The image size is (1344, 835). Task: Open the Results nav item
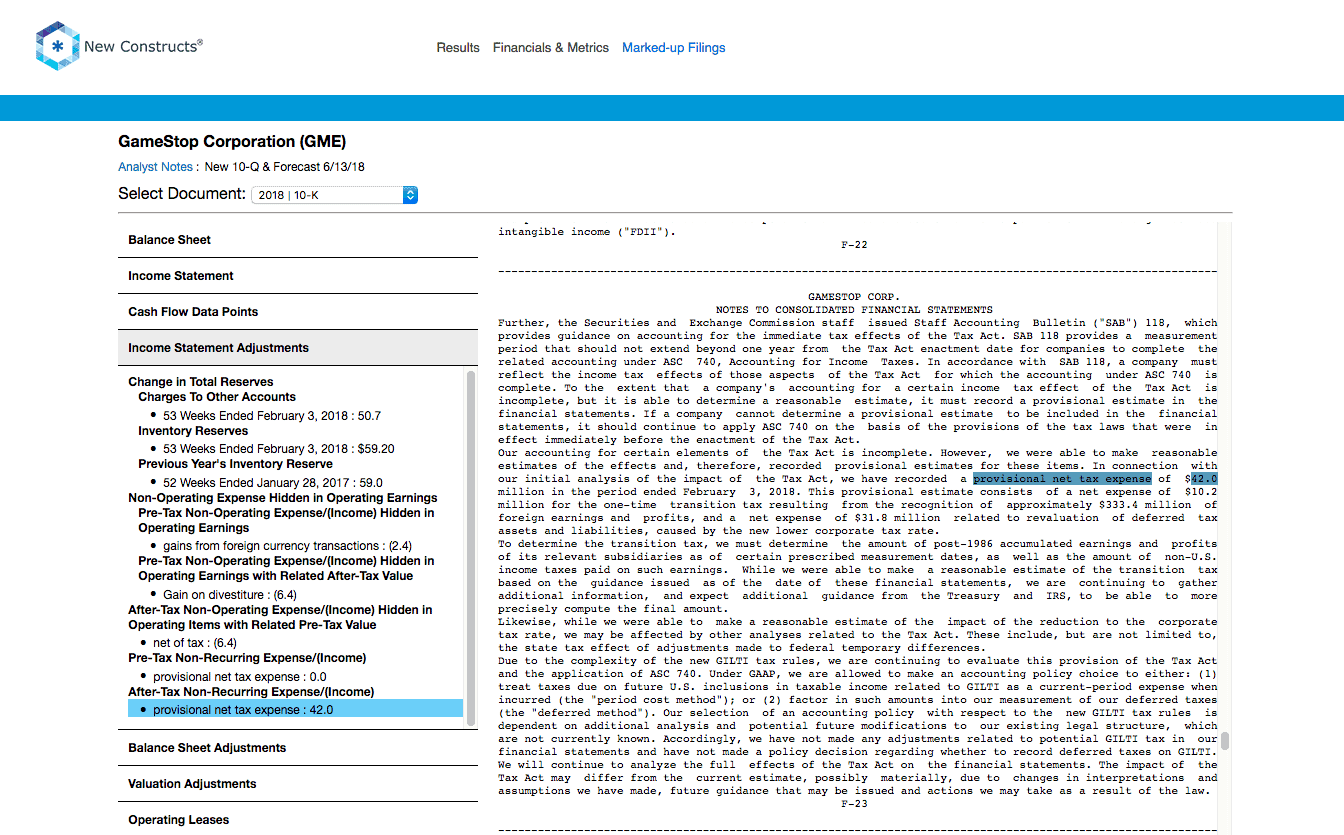tap(458, 47)
